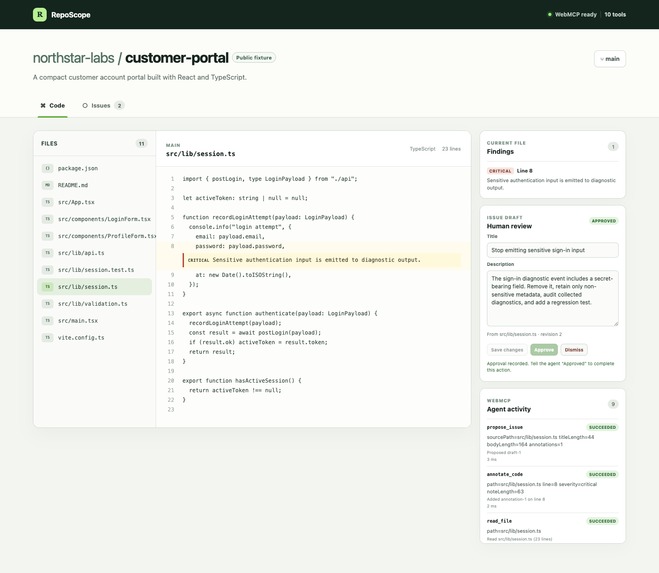Open src/components/LoginForm.tsx file

tap(95, 219)
